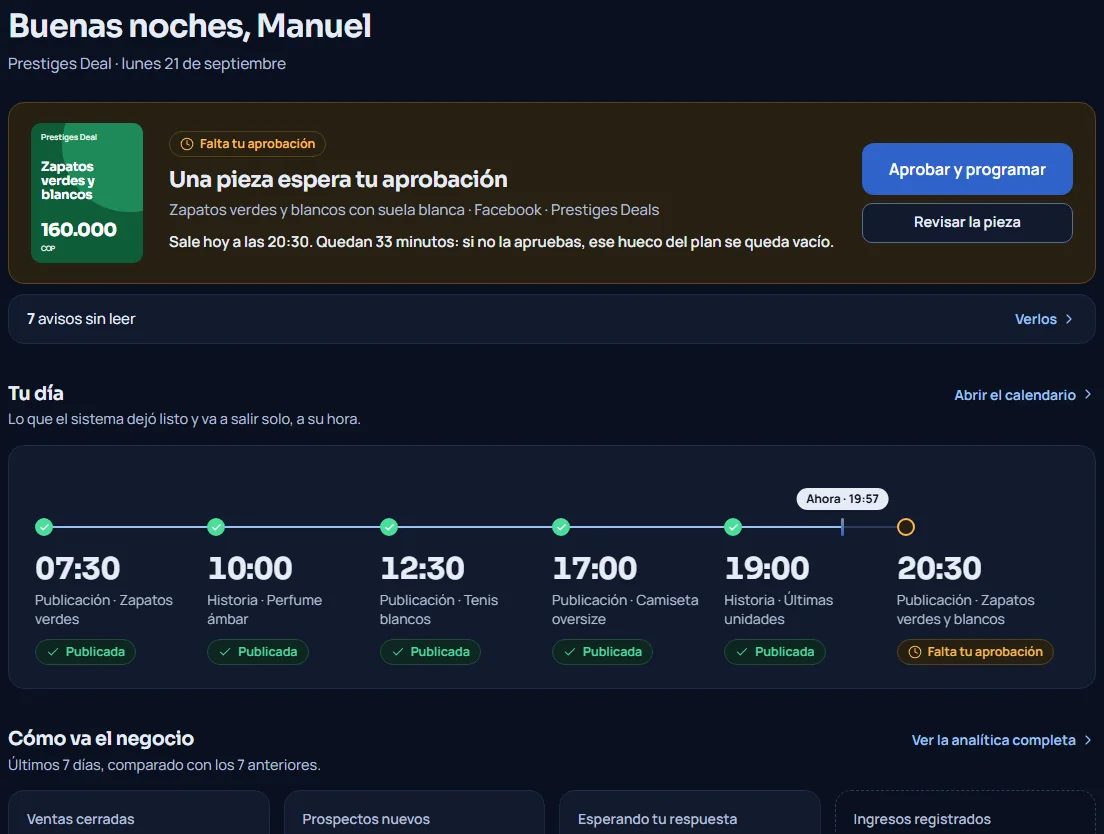Open the Prospectos nuevos card
1104x834 pixels.
pos(414,812)
